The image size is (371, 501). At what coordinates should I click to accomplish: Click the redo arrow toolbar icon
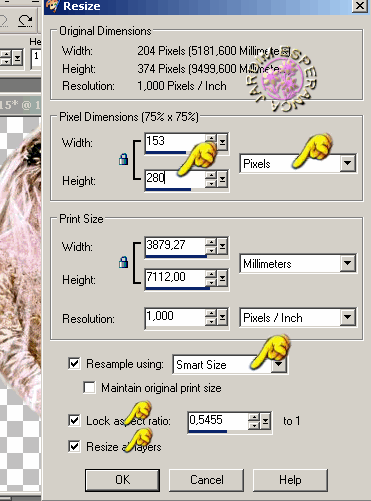(x=25, y=21)
